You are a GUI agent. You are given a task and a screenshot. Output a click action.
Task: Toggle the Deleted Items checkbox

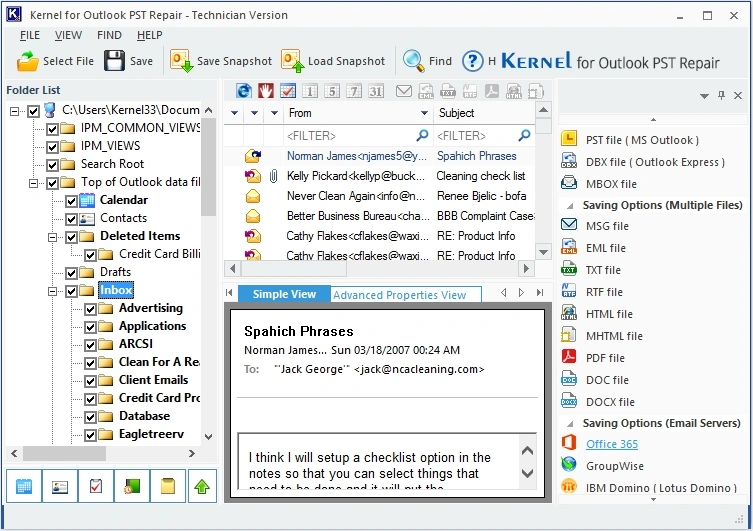click(x=72, y=237)
